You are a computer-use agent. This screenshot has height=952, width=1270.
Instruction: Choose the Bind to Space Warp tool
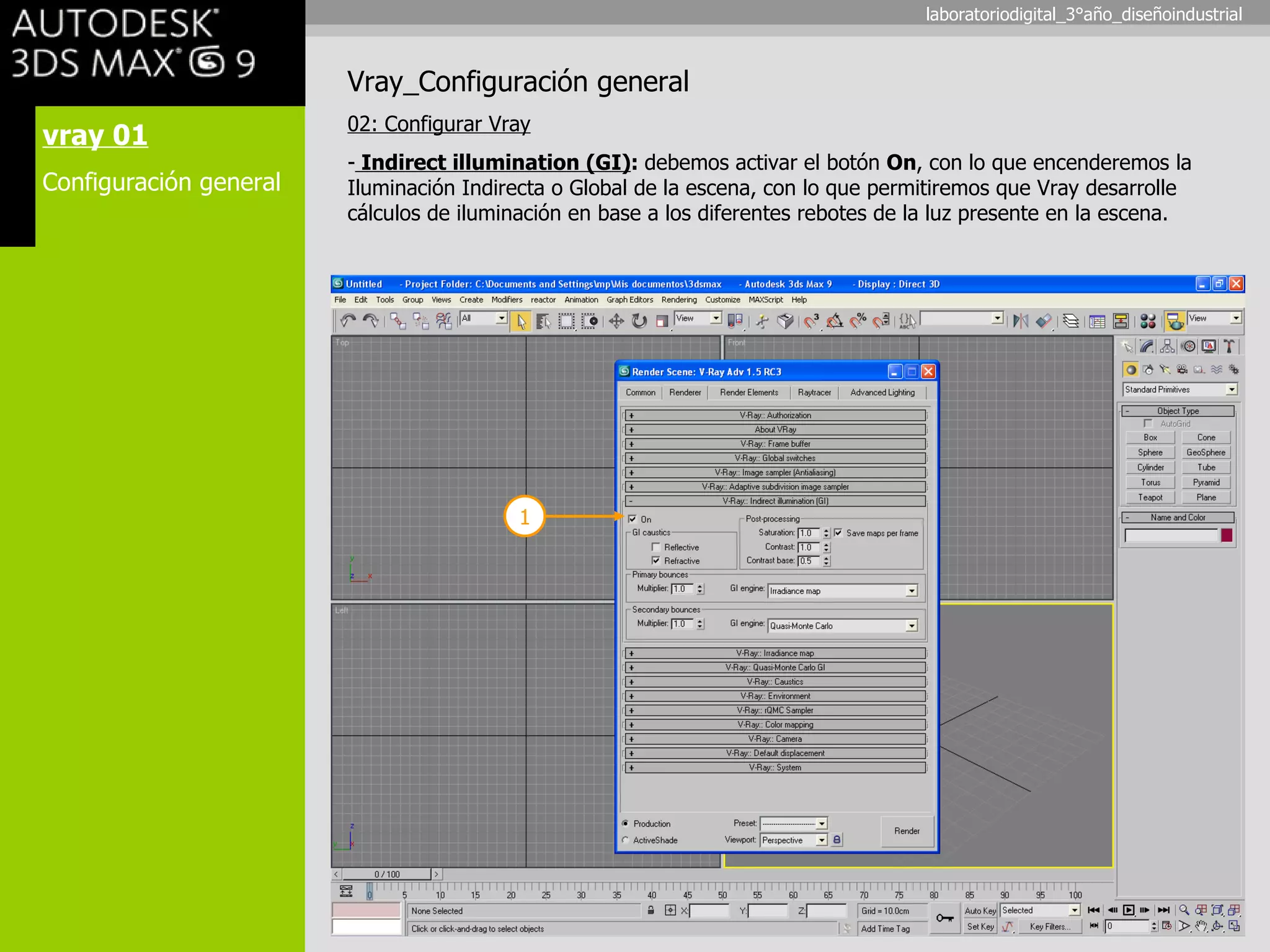[443, 320]
